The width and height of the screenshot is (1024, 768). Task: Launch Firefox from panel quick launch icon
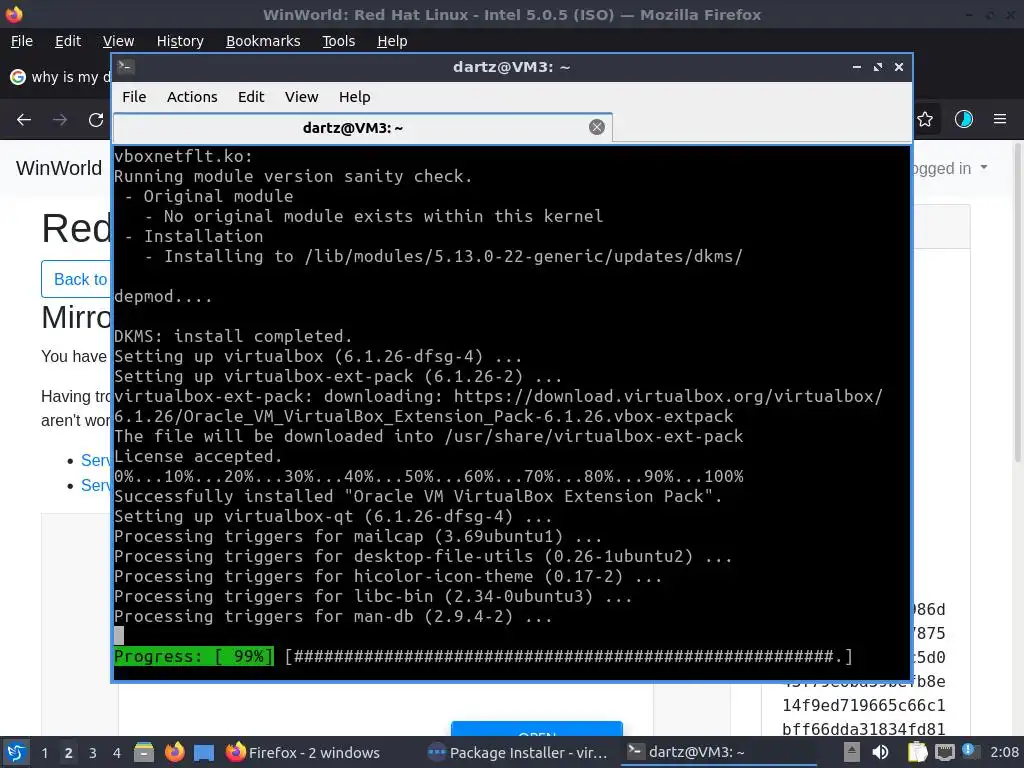point(174,752)
